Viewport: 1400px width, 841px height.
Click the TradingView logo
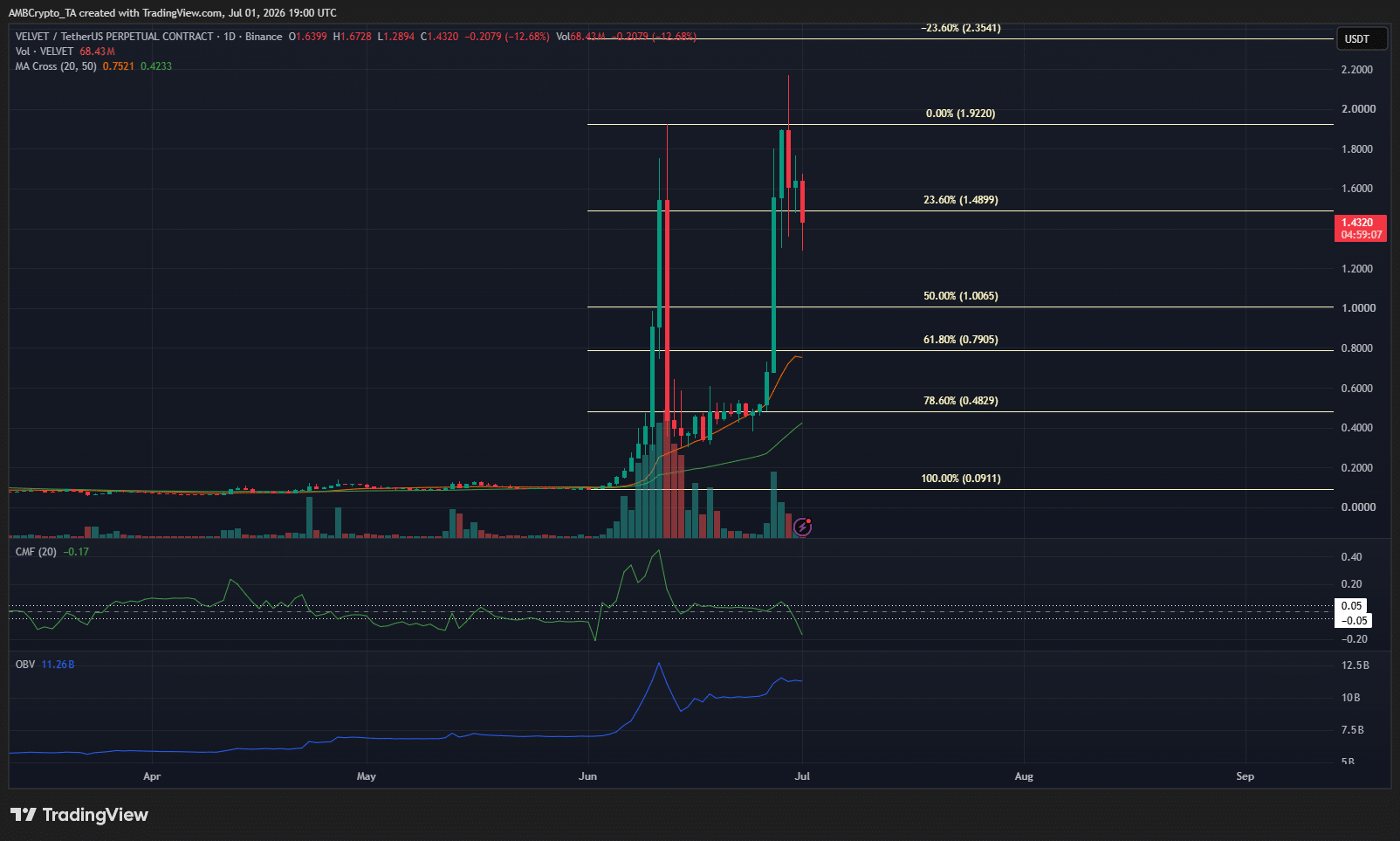[79, 815]
